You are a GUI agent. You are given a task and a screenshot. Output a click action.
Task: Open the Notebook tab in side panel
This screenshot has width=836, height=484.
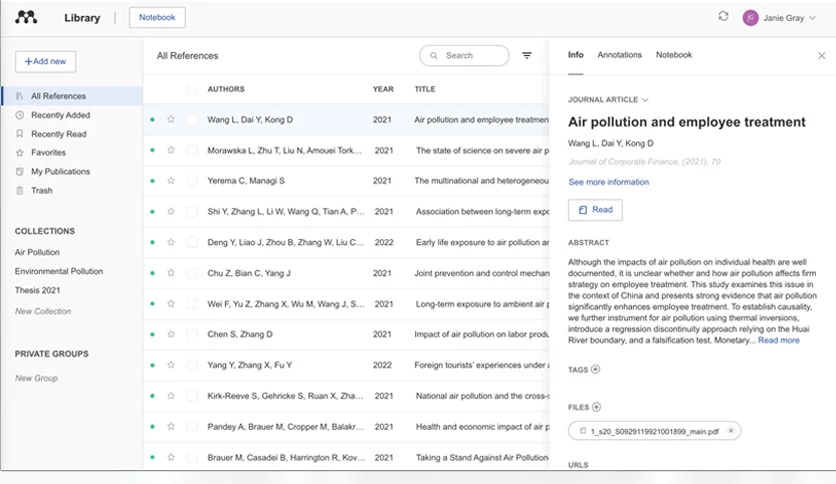click(674, 54)
